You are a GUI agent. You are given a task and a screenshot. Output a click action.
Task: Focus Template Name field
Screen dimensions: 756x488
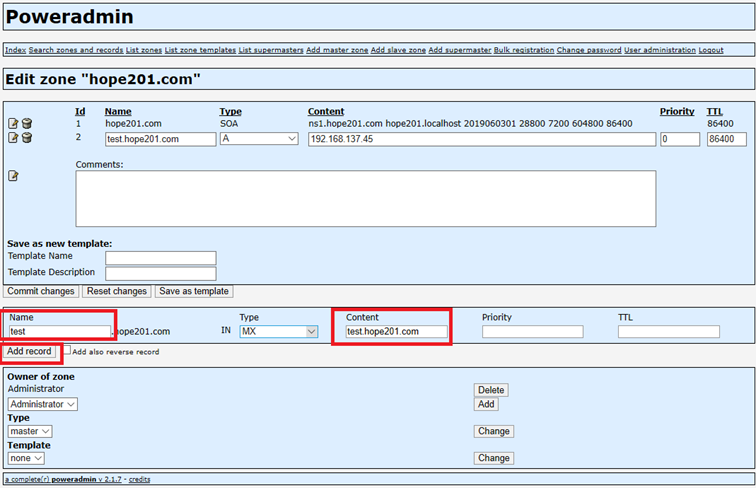(x=161, y=258)
